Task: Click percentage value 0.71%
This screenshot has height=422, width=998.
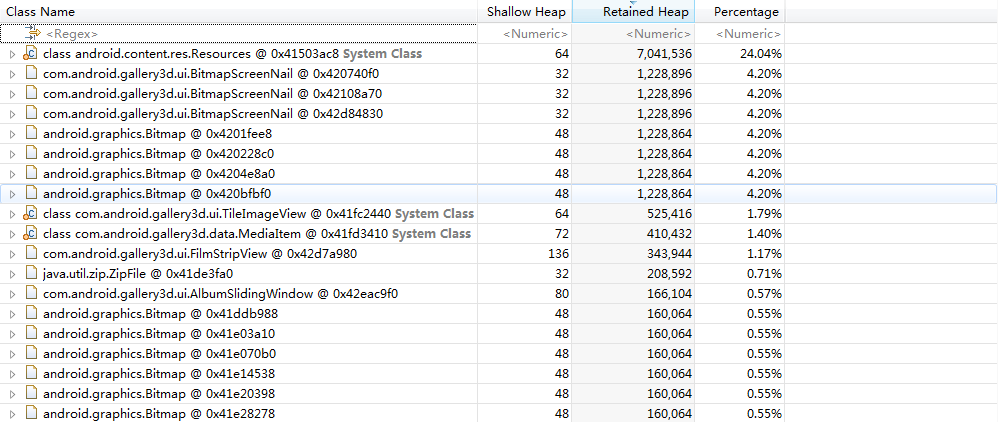Action: (764, 274)
